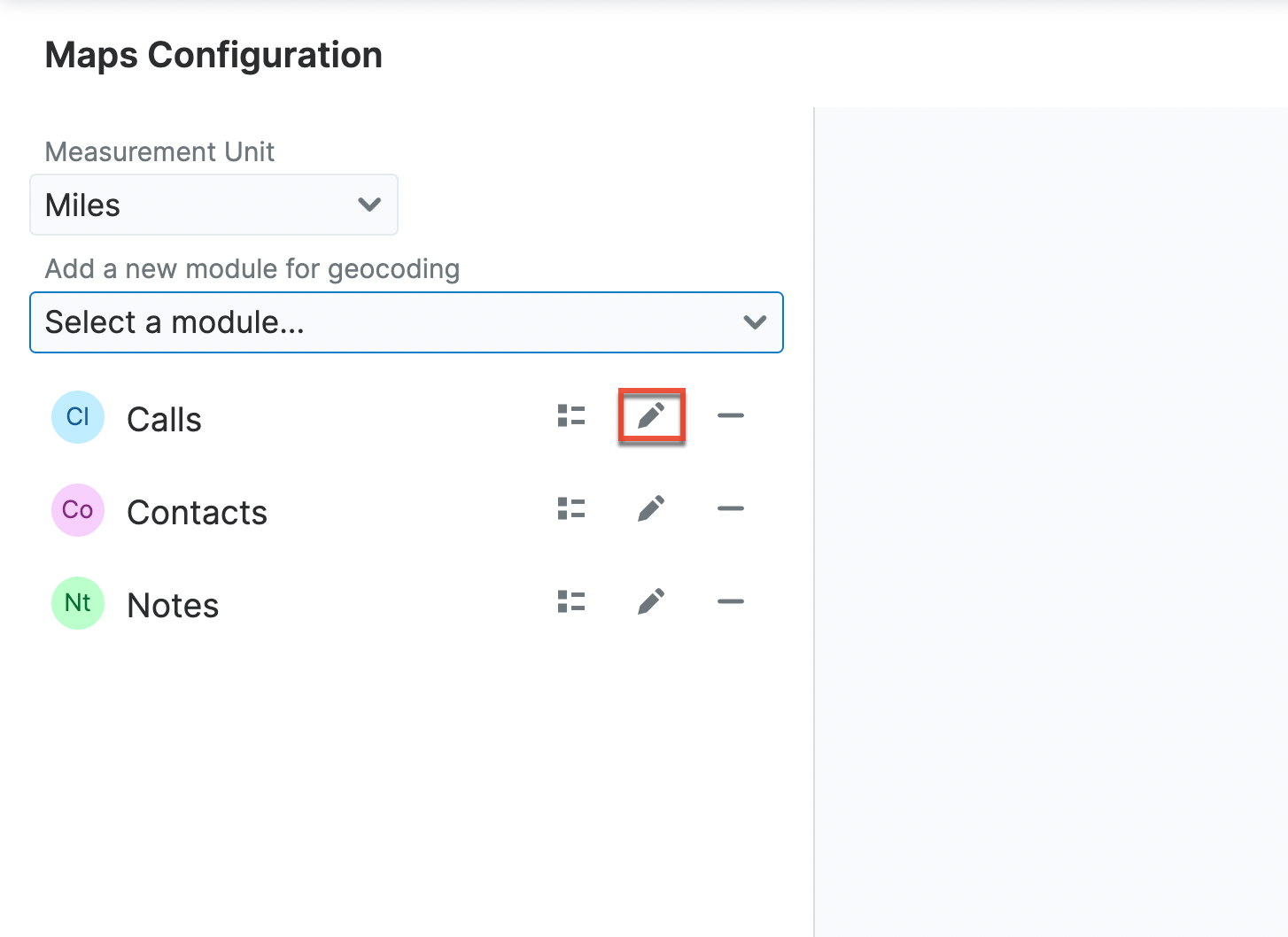Screen dimensions: 1288x937
Task: Click the chevron arrow on Miles dropdown
Action: click(369, 205)
